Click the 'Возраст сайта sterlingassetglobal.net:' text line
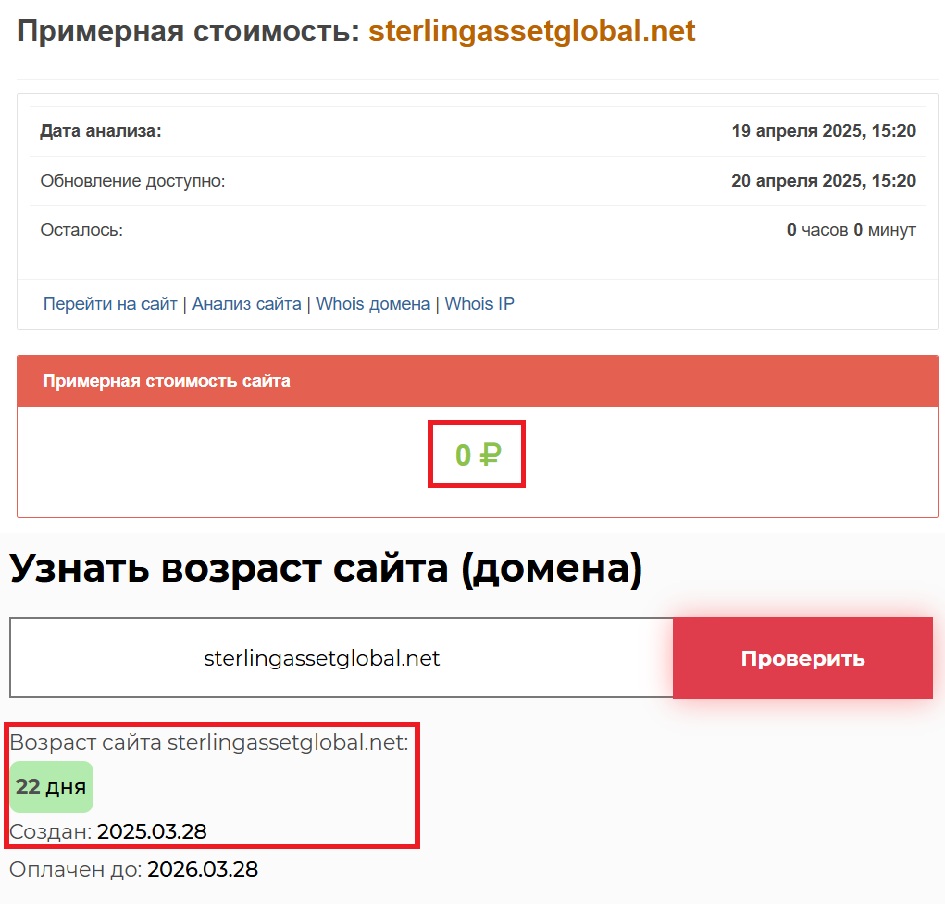This screenshot has width=945, height=904. (x=208, y=743)
